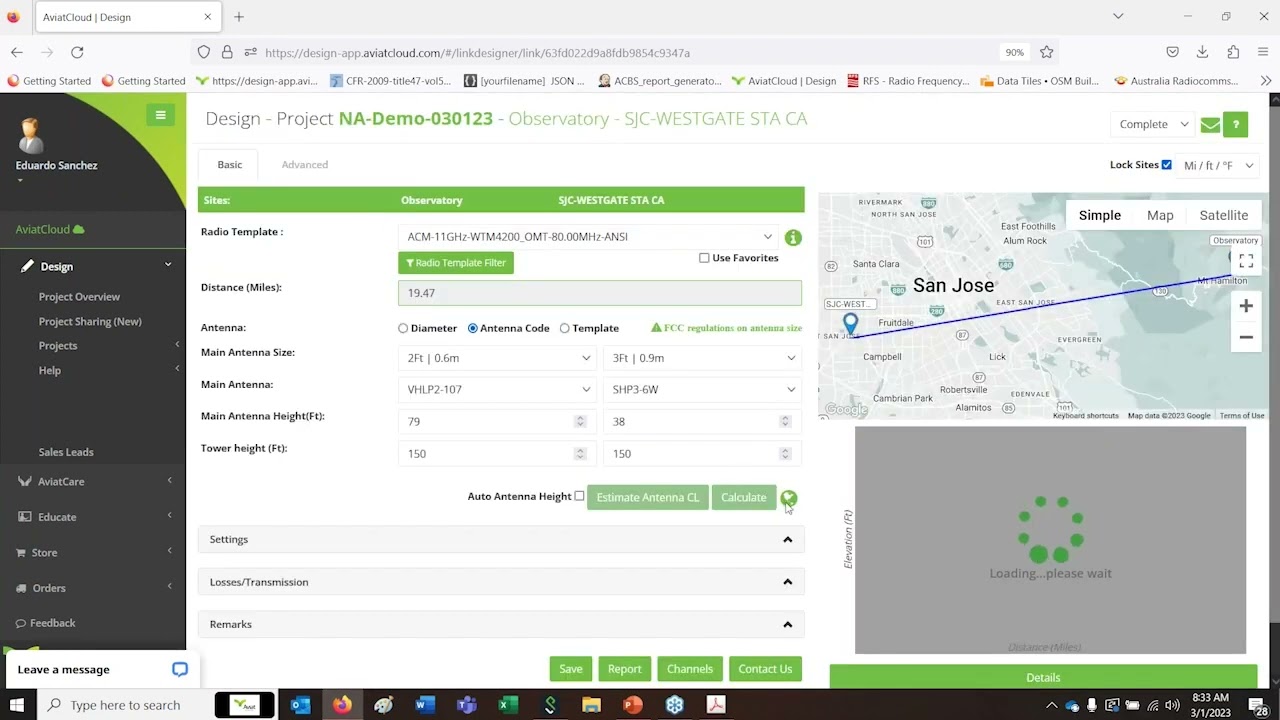This screenshot has width=1280, height=720.
Task: Click the map fullscreen icon
Action: tap(1246, 261)
